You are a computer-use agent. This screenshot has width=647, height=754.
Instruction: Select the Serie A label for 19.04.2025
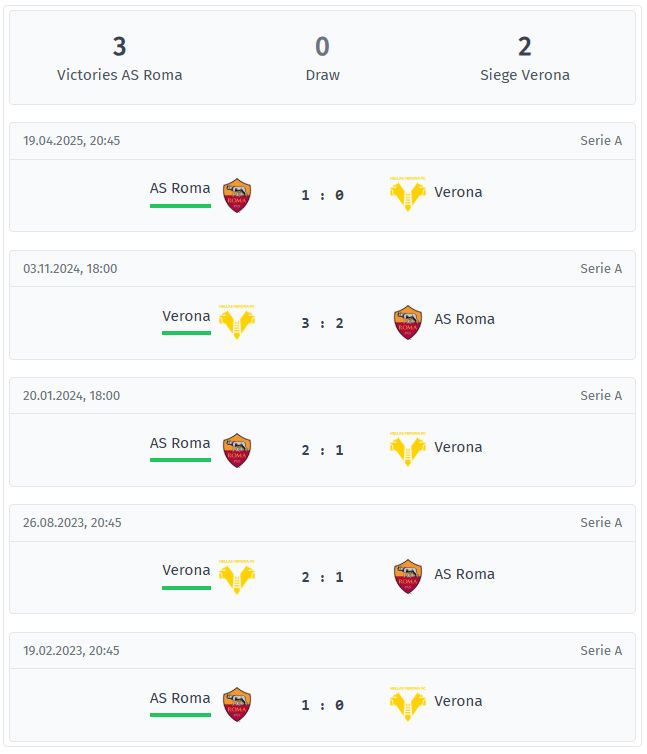601,141
